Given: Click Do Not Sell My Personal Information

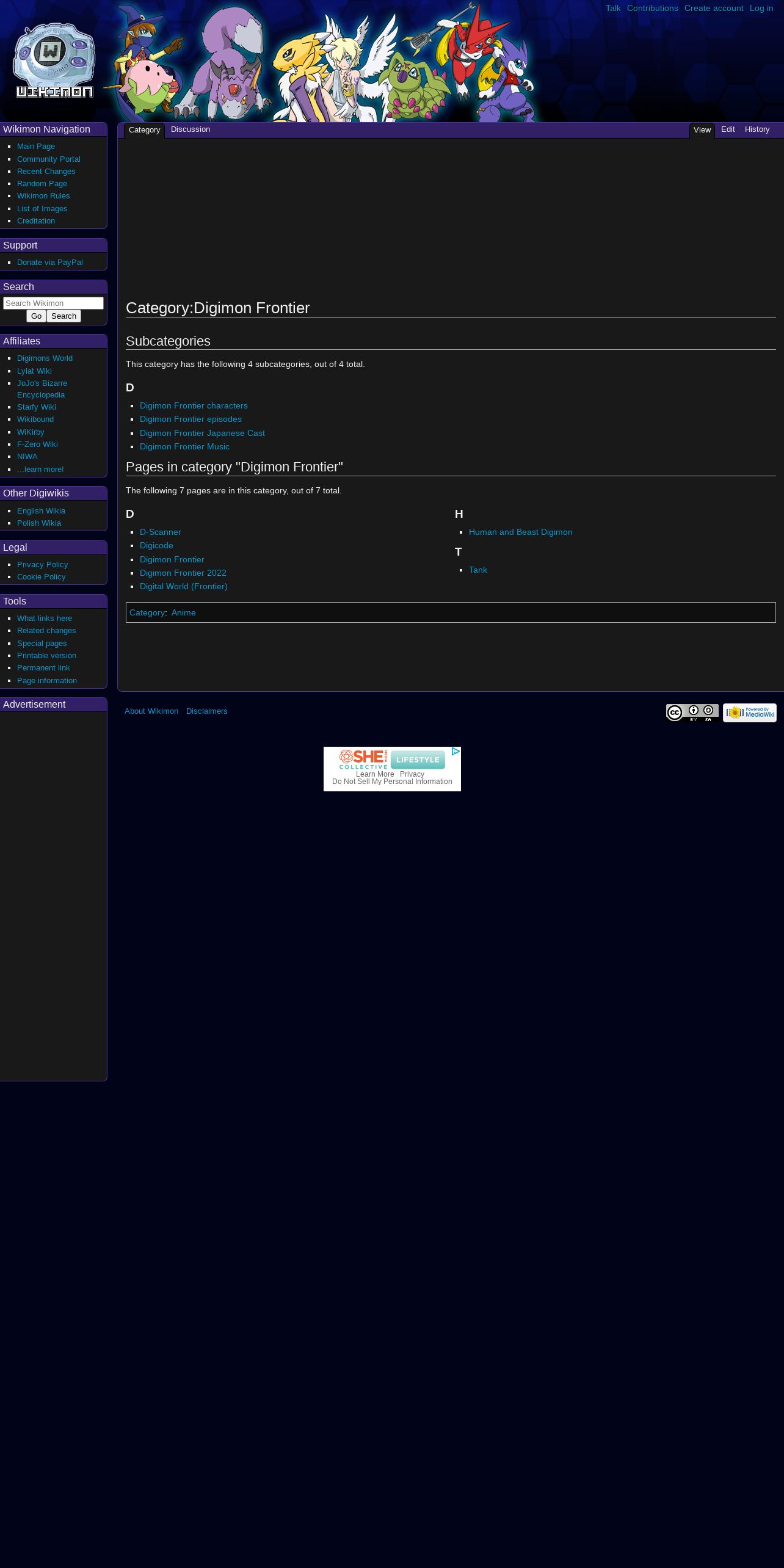Looking at the screenshot, I should (392, 782).
